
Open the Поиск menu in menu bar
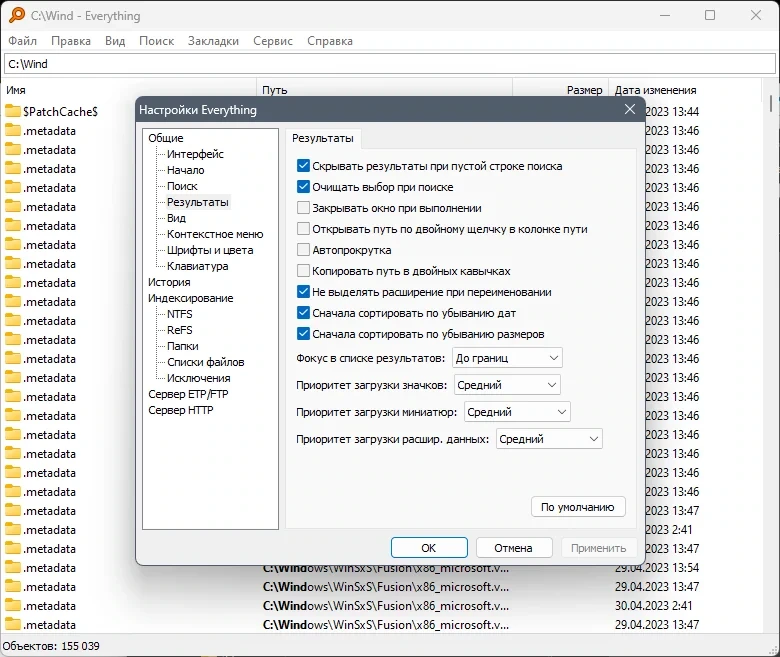coord(156,41)
